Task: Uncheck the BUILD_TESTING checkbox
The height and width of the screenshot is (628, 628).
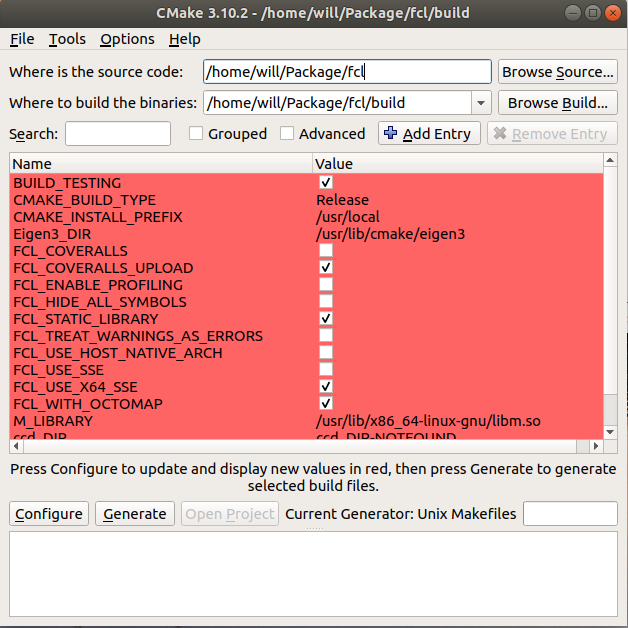Action: [x=326, y=182]
